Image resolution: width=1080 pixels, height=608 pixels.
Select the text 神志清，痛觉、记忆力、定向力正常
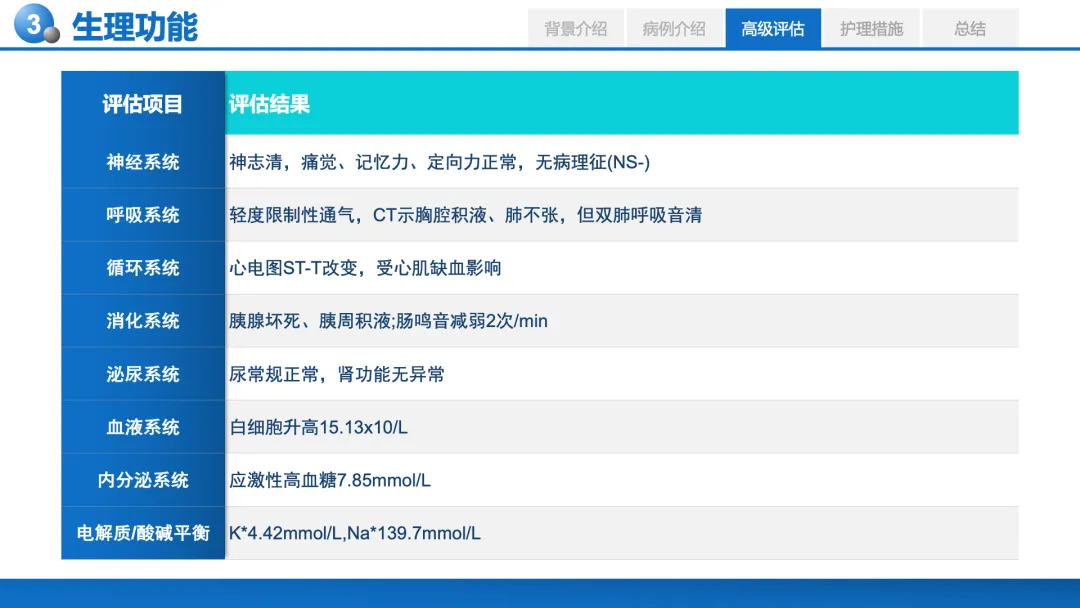[x=373, y=163]
